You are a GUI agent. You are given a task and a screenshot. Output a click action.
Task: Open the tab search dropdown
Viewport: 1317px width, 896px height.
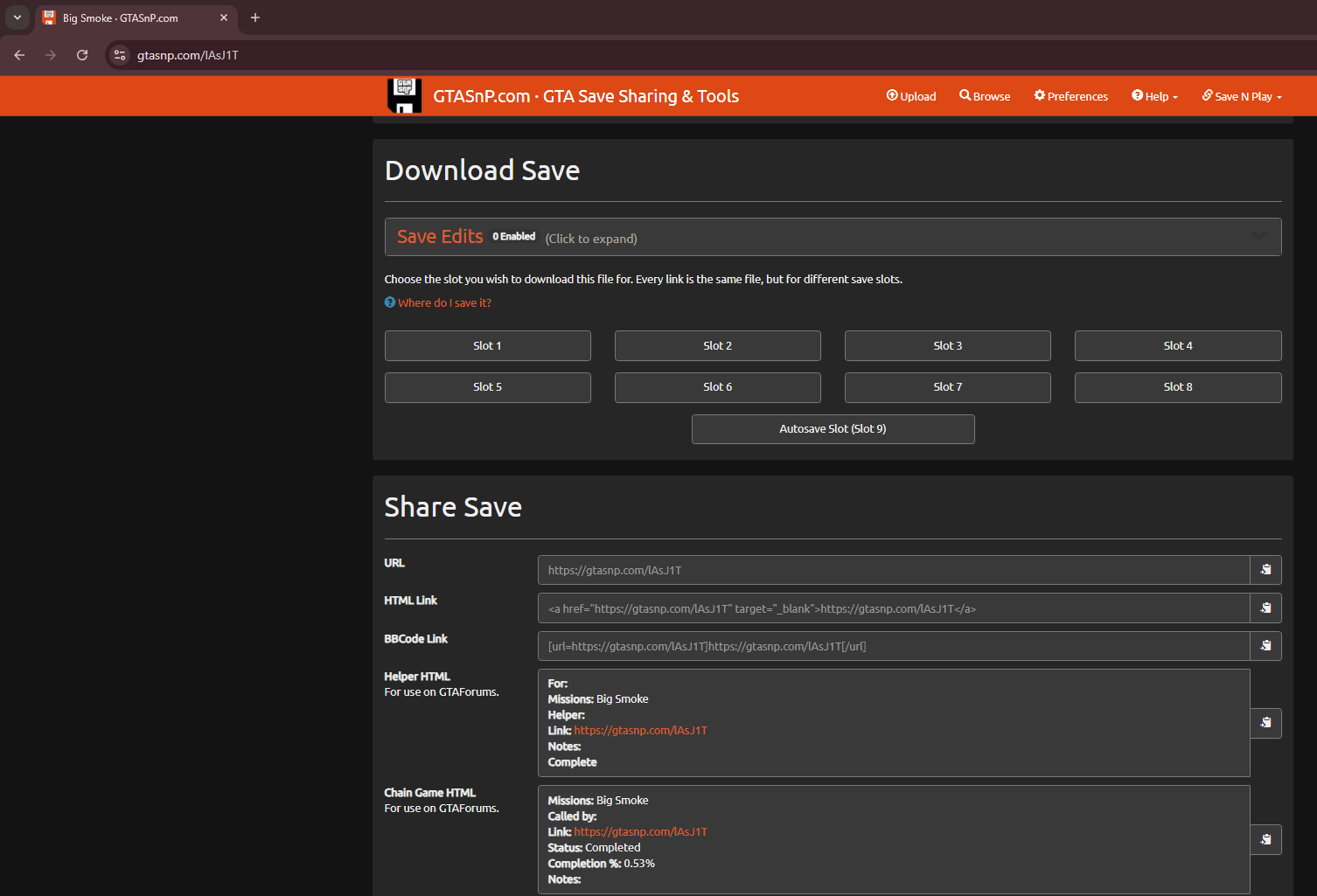coord(17,17)
